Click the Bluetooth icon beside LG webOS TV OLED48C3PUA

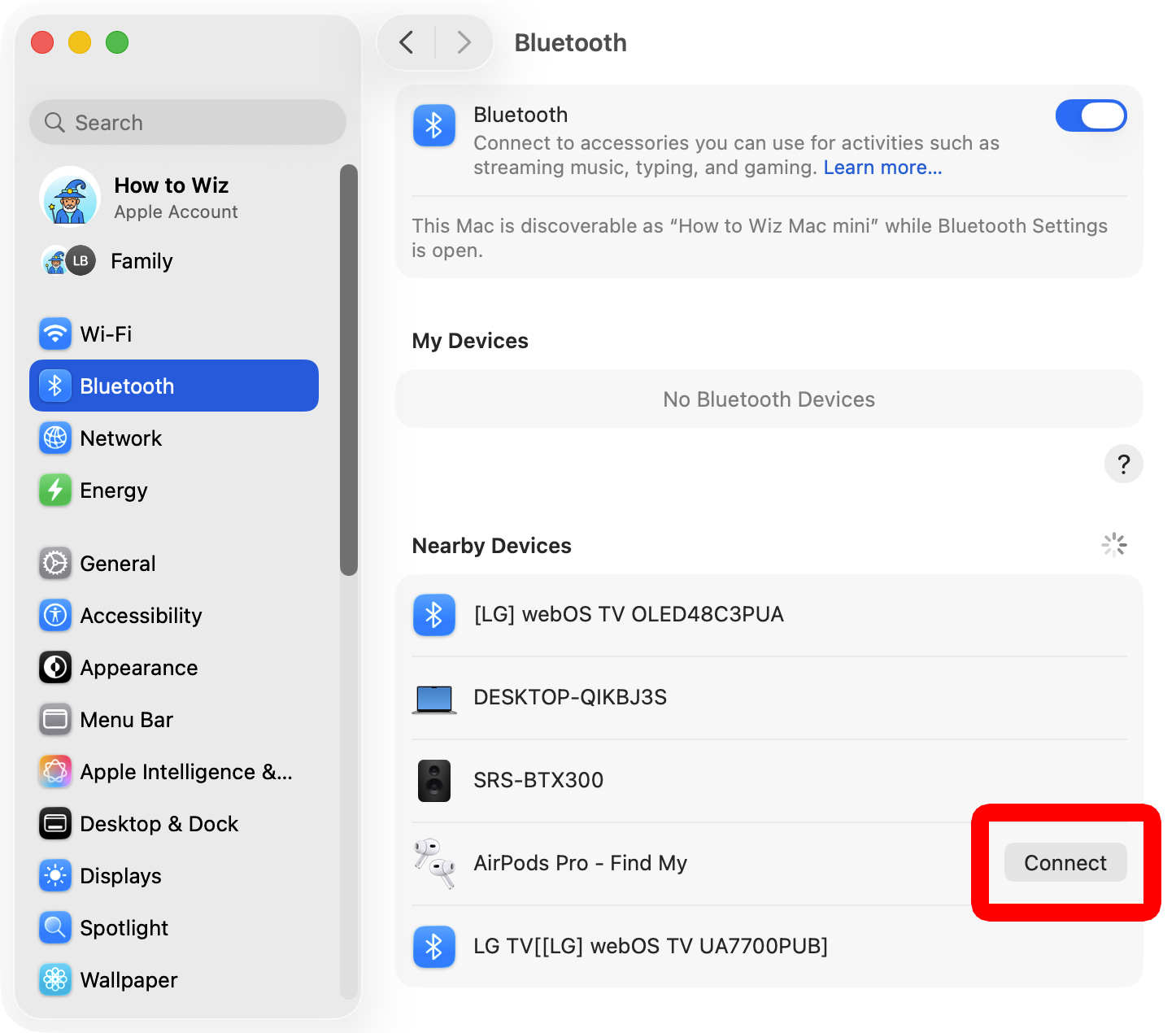[434, 615]
